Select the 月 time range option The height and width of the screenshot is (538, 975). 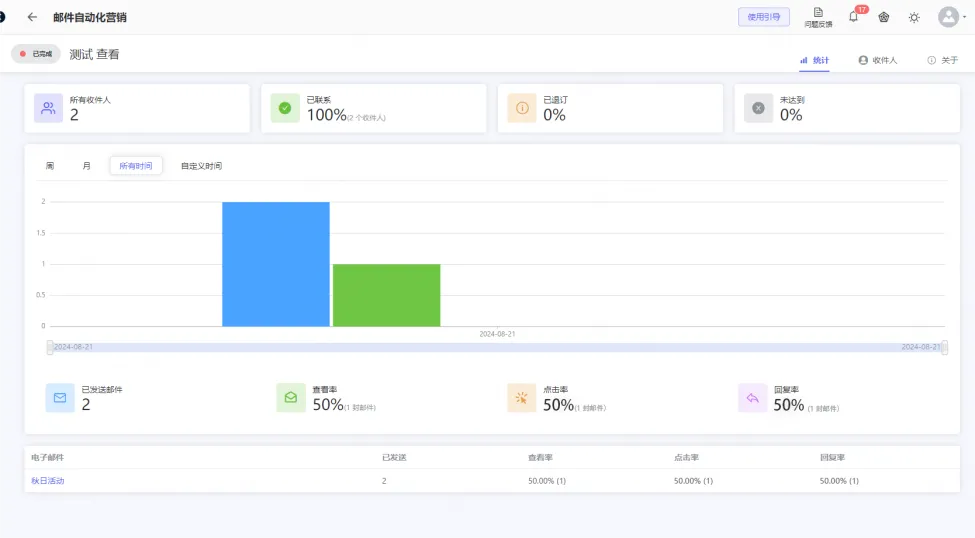pyautogui.click(x=87, y=166)
